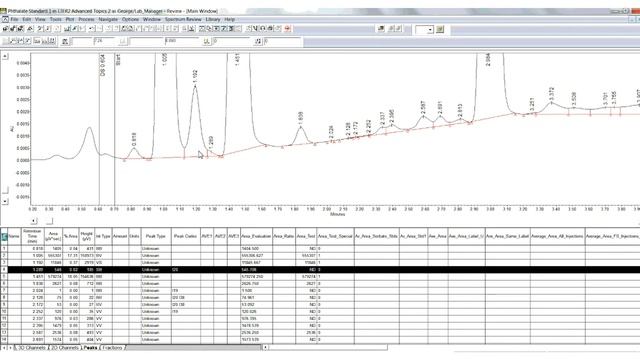The width and height of the screenshot is (640, 360).
Task: Click the green icon beside the toolbar dropdown
Action: (x=440, y=29)
